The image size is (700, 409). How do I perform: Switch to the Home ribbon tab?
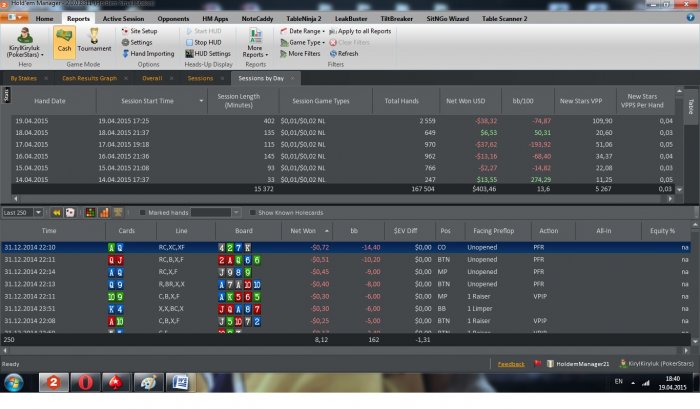click(44, 18)
